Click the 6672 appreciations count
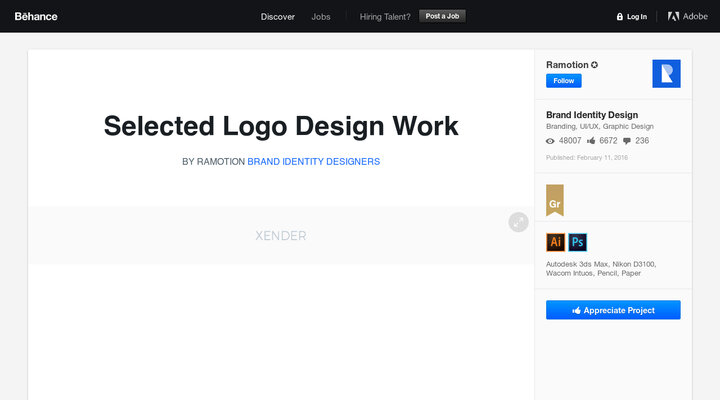Image resolution: width=720 pixels, height=400 pixels. (608, 141)
